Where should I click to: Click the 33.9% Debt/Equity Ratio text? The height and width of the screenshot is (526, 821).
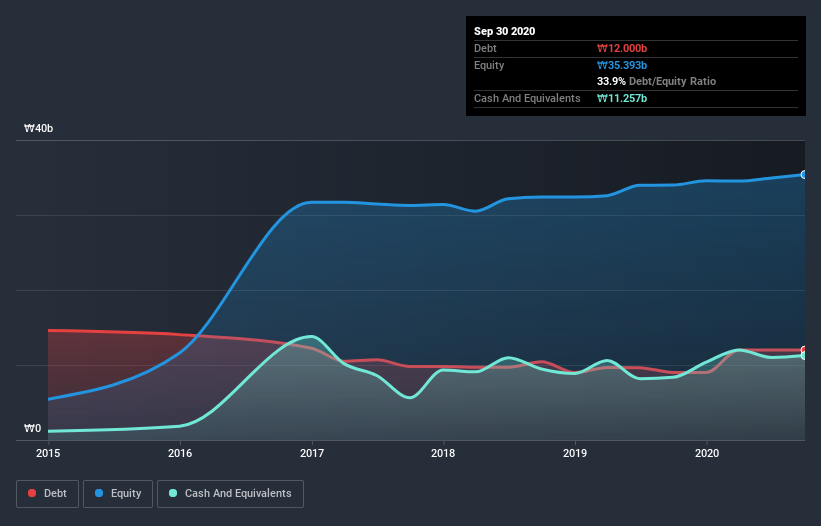pyautogui.click(x=657, y=81)
